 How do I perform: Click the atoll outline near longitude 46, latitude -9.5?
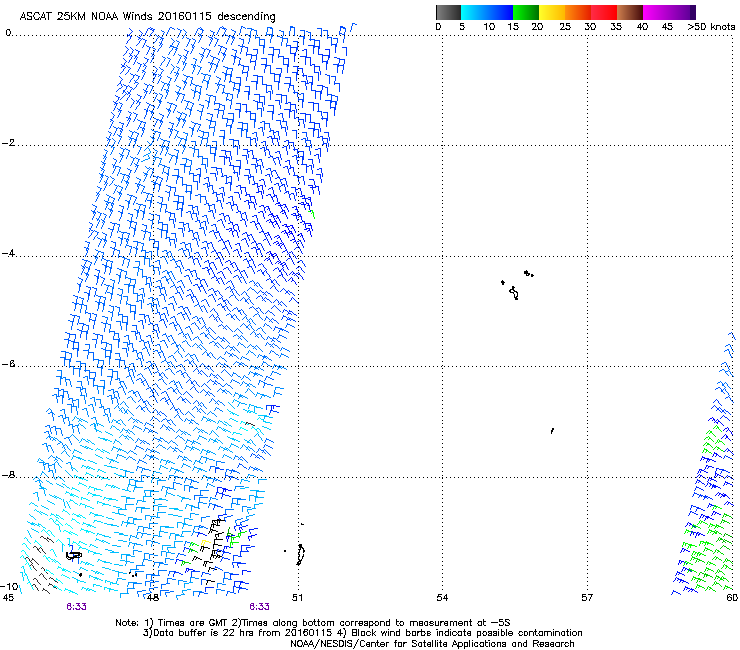coord(74,556)
